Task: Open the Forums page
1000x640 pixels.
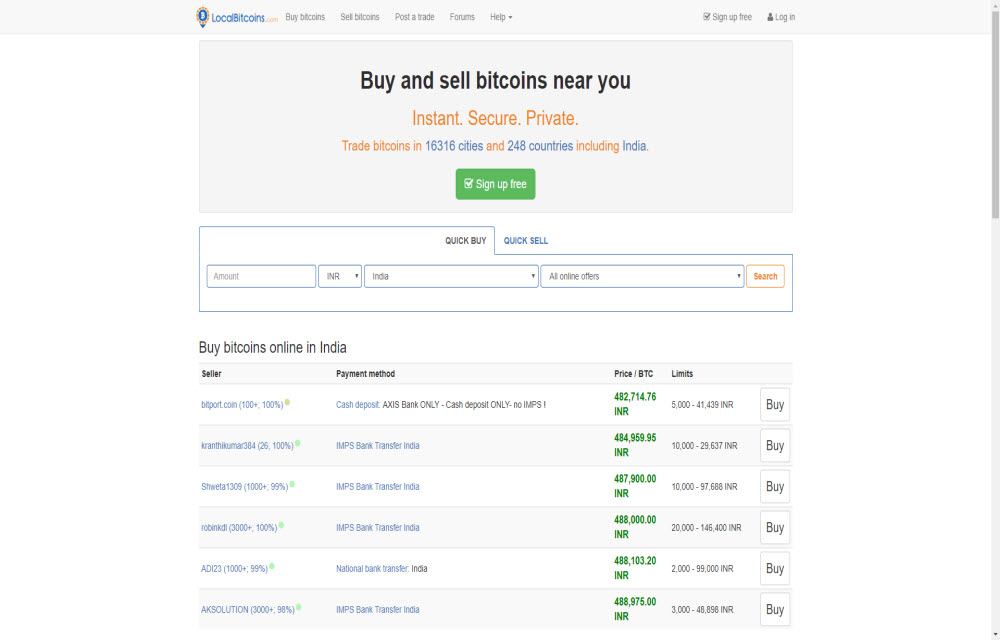Action: tap(462, 17)
